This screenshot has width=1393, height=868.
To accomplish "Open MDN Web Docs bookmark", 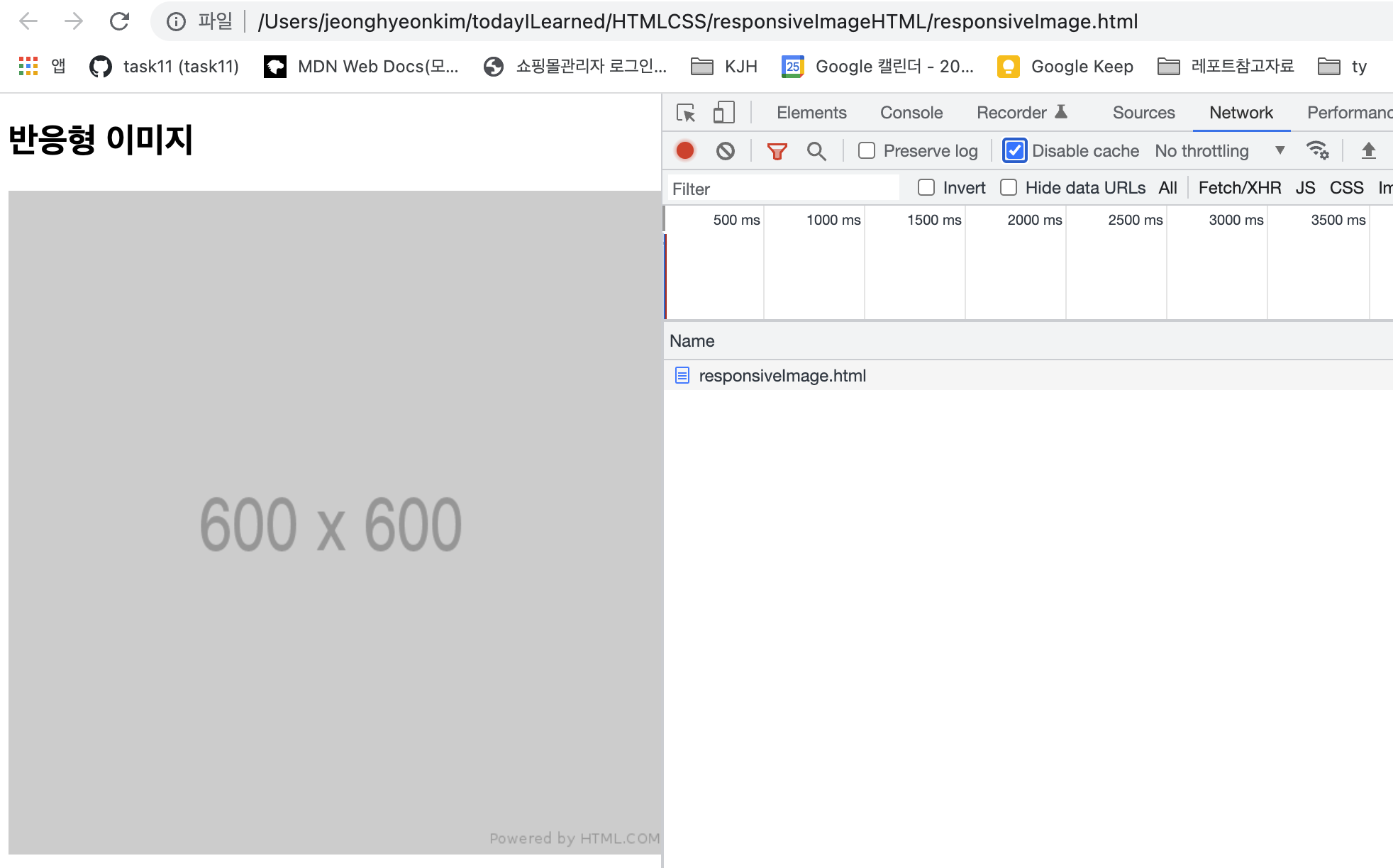I will (x=362, y=67).
